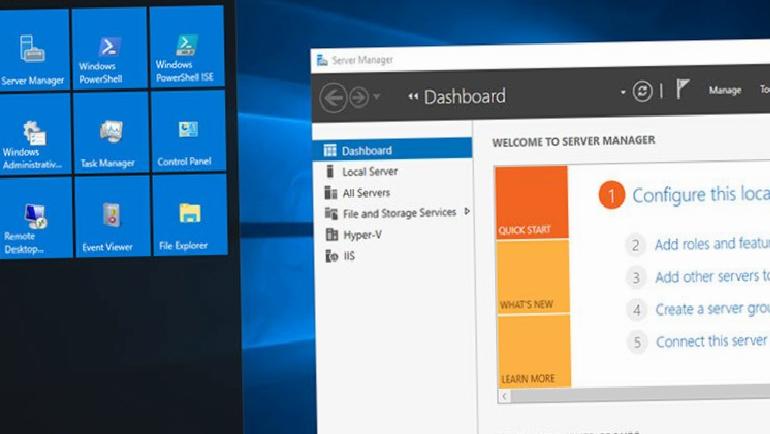Click the Configure this local server link
This screenshot has height=434, width=770.
point(701,194)
